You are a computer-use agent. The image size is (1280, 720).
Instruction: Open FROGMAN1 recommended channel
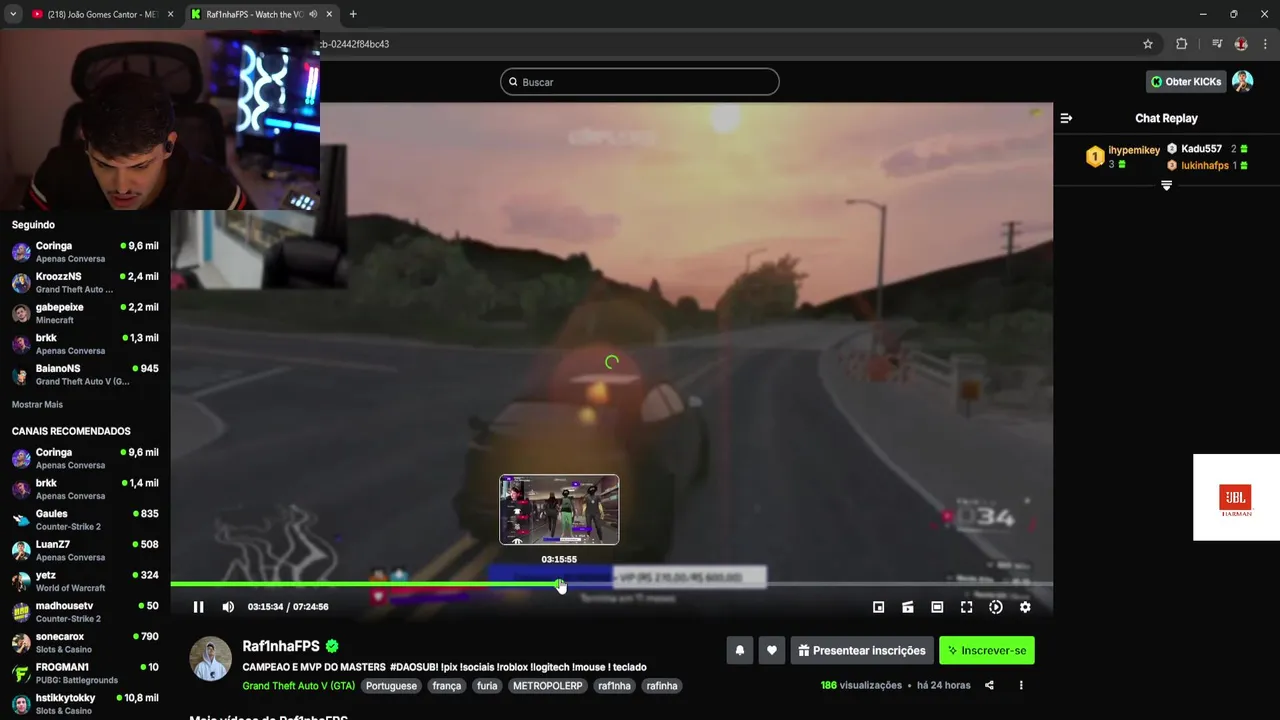click(x=85, y=673)
